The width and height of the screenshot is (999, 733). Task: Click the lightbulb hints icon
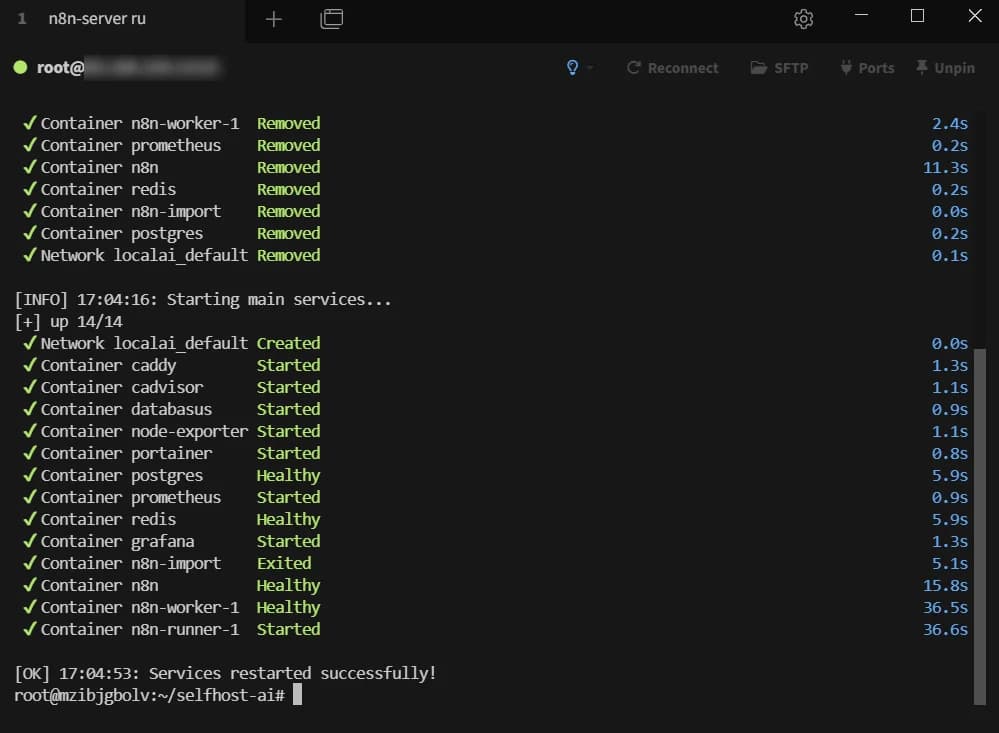[x=572, y=68]
